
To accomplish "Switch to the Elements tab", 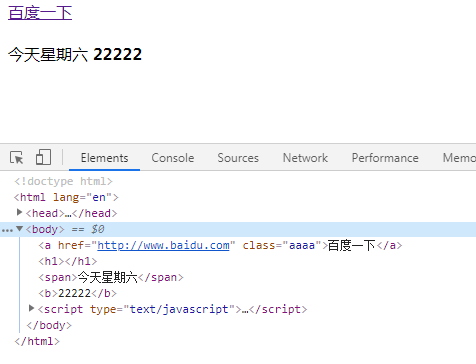I will click(104, 158).
